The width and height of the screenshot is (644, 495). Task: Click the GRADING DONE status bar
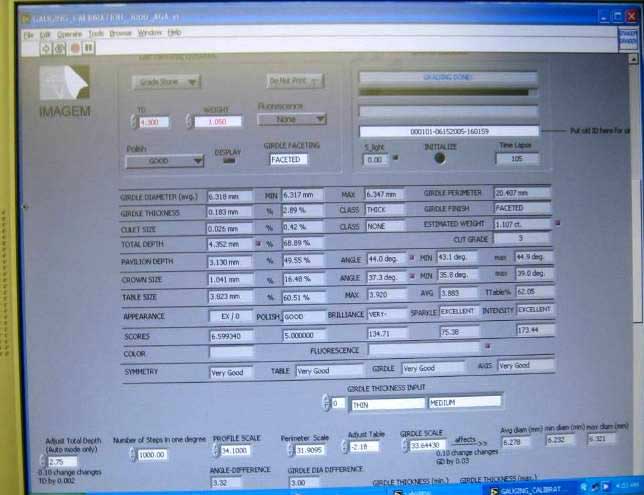448,77
